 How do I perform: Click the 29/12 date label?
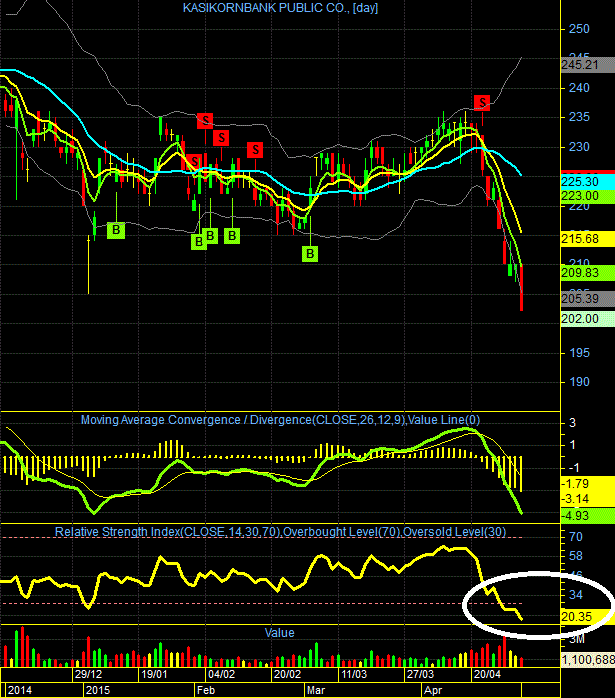[x=88, y=674]
